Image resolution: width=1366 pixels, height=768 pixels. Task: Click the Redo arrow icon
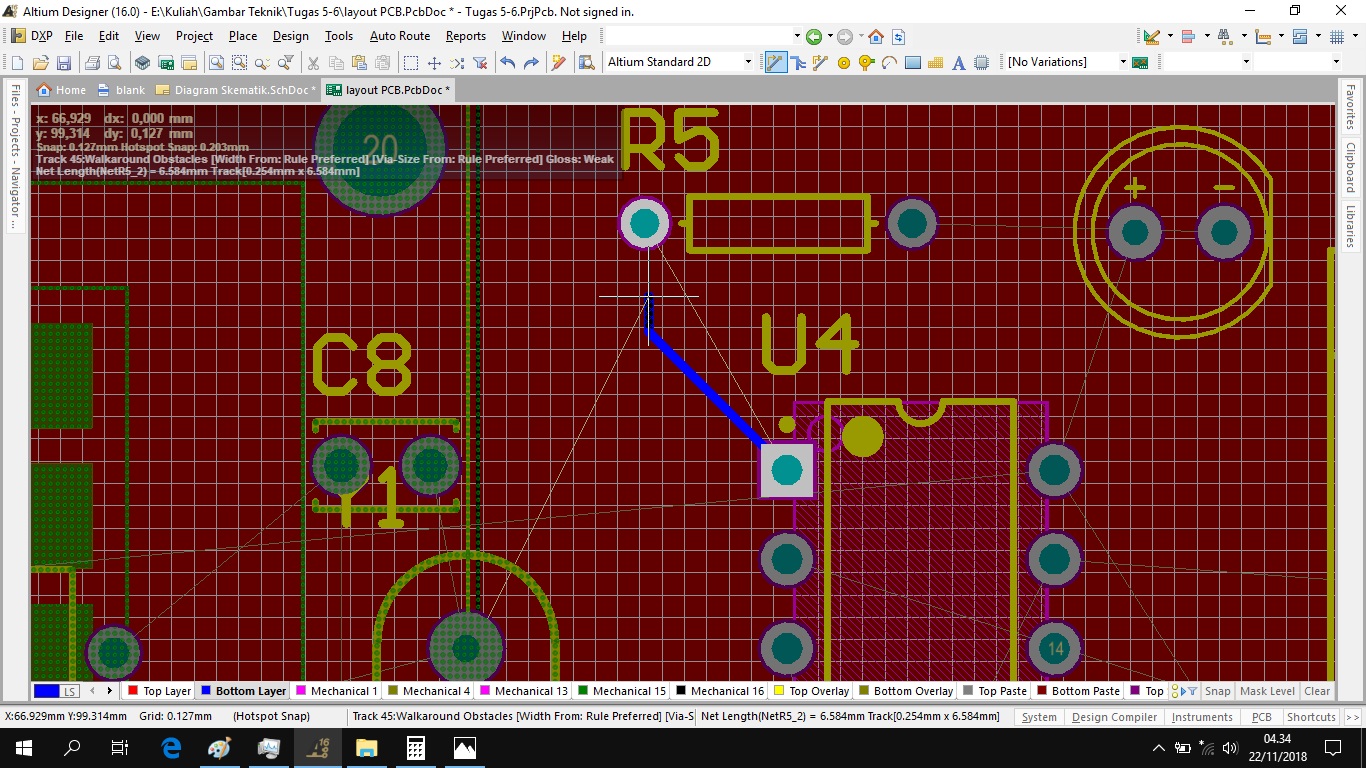531,63
